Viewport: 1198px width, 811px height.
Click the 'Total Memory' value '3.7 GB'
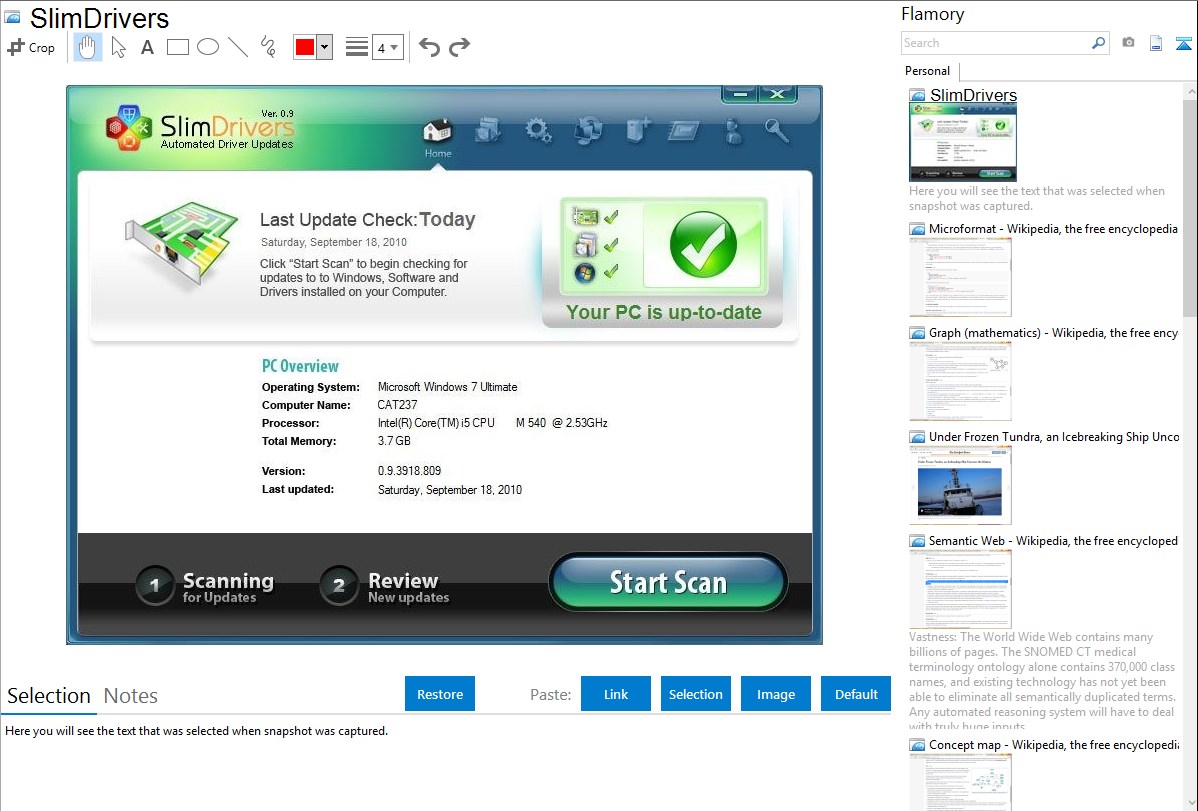(394, 441)
